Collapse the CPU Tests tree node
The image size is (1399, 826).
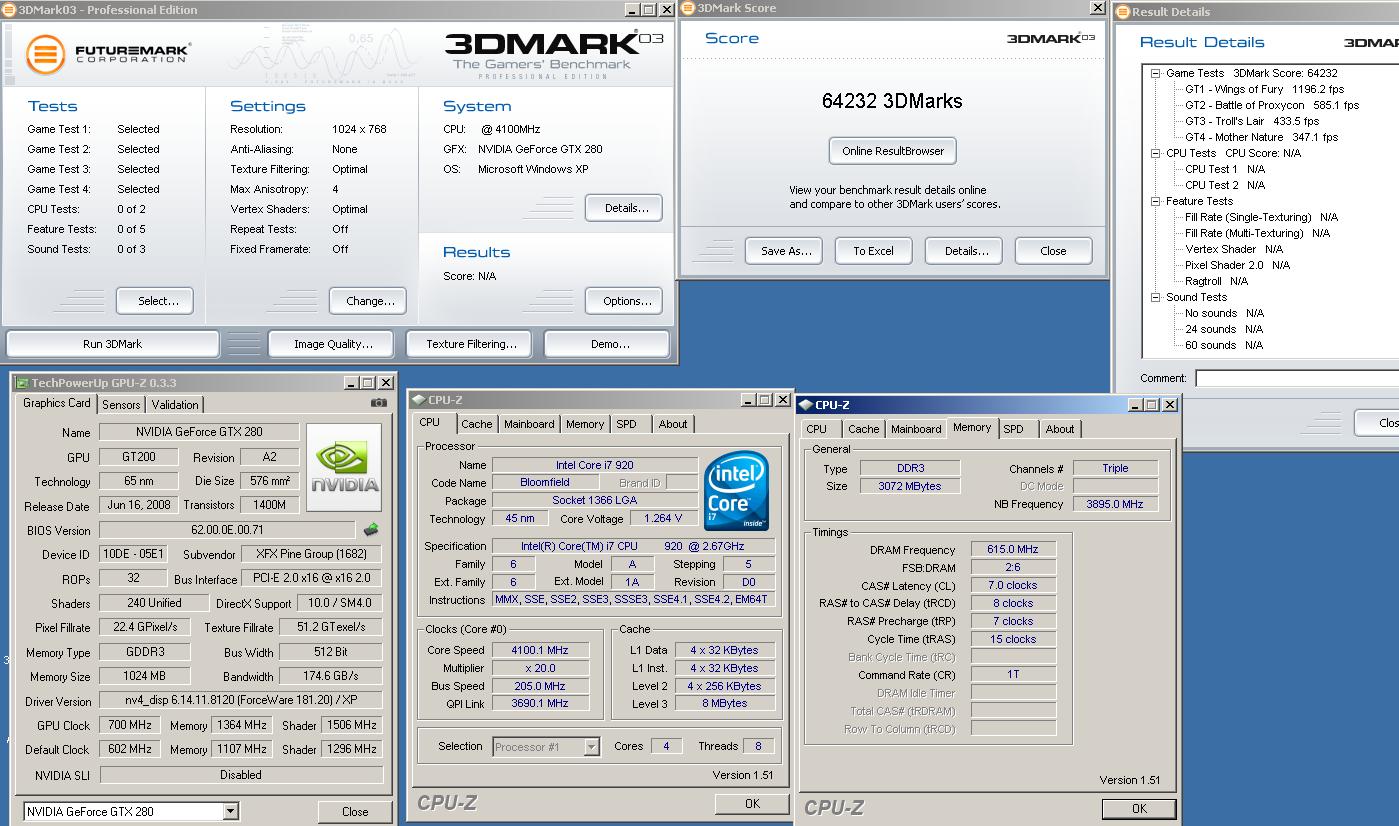click(x=1155, y=153)
